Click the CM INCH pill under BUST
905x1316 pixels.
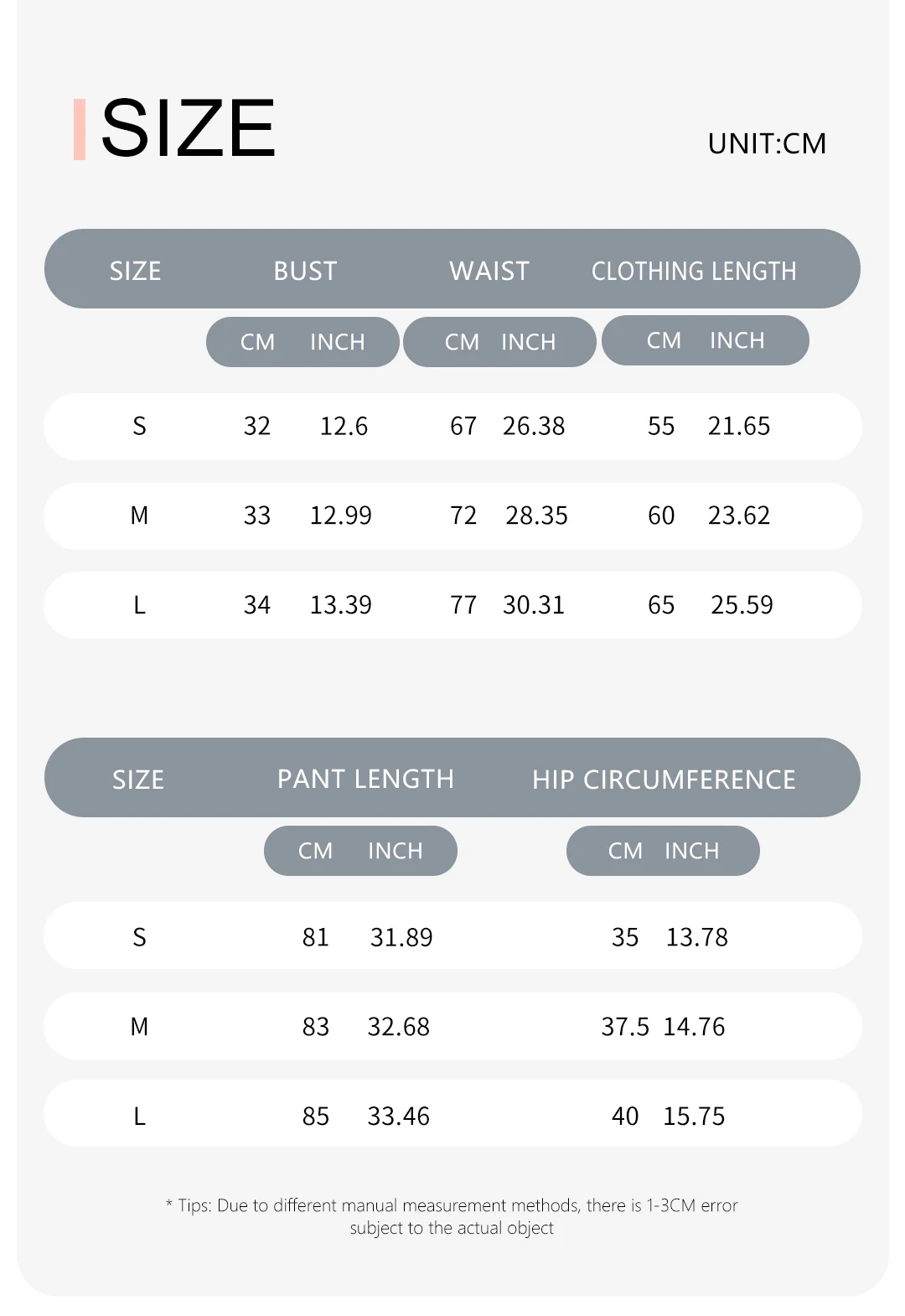(303, 342)
